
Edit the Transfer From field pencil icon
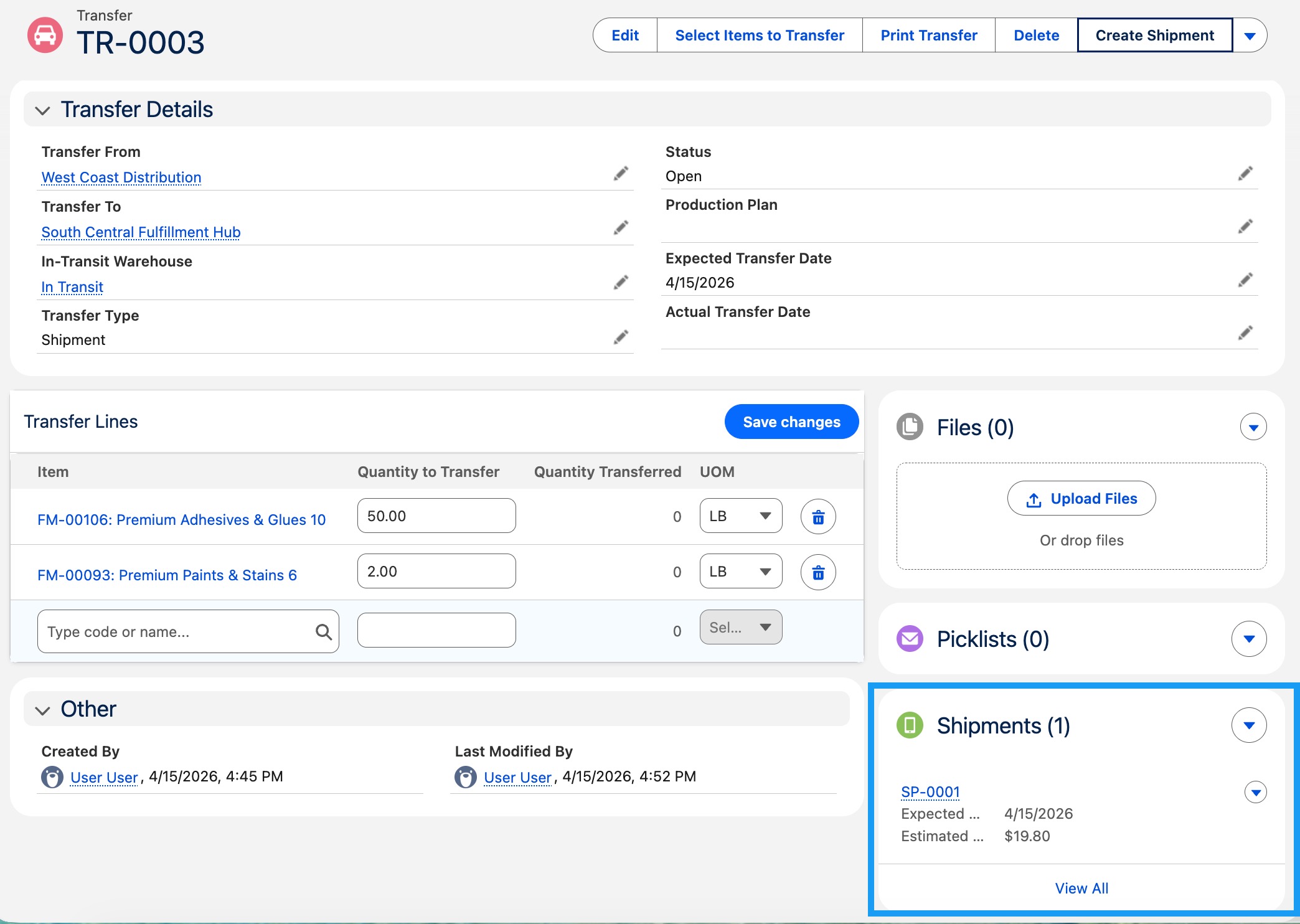point(621,173)
